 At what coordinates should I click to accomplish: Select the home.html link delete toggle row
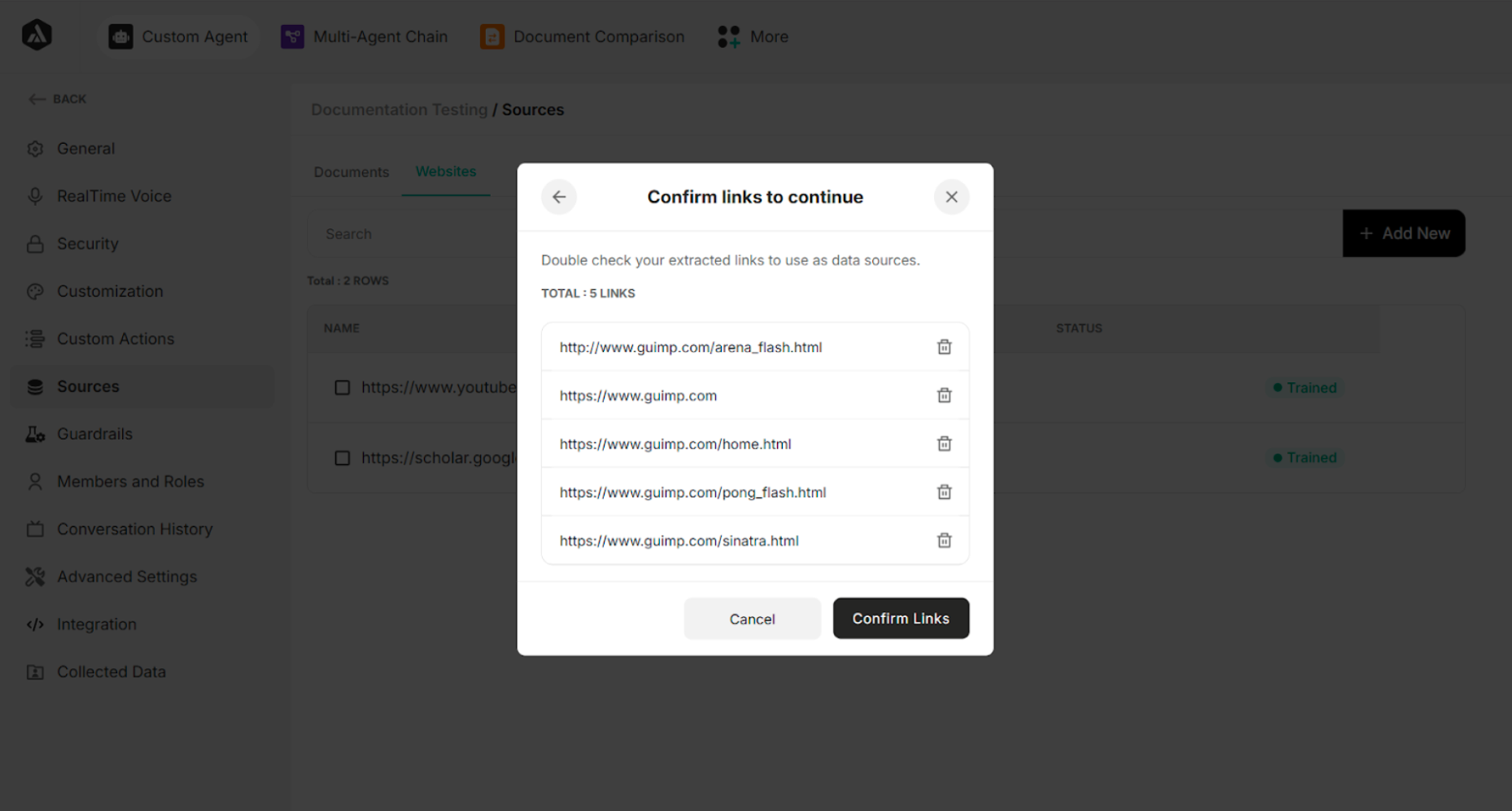(x=944, y=444)
